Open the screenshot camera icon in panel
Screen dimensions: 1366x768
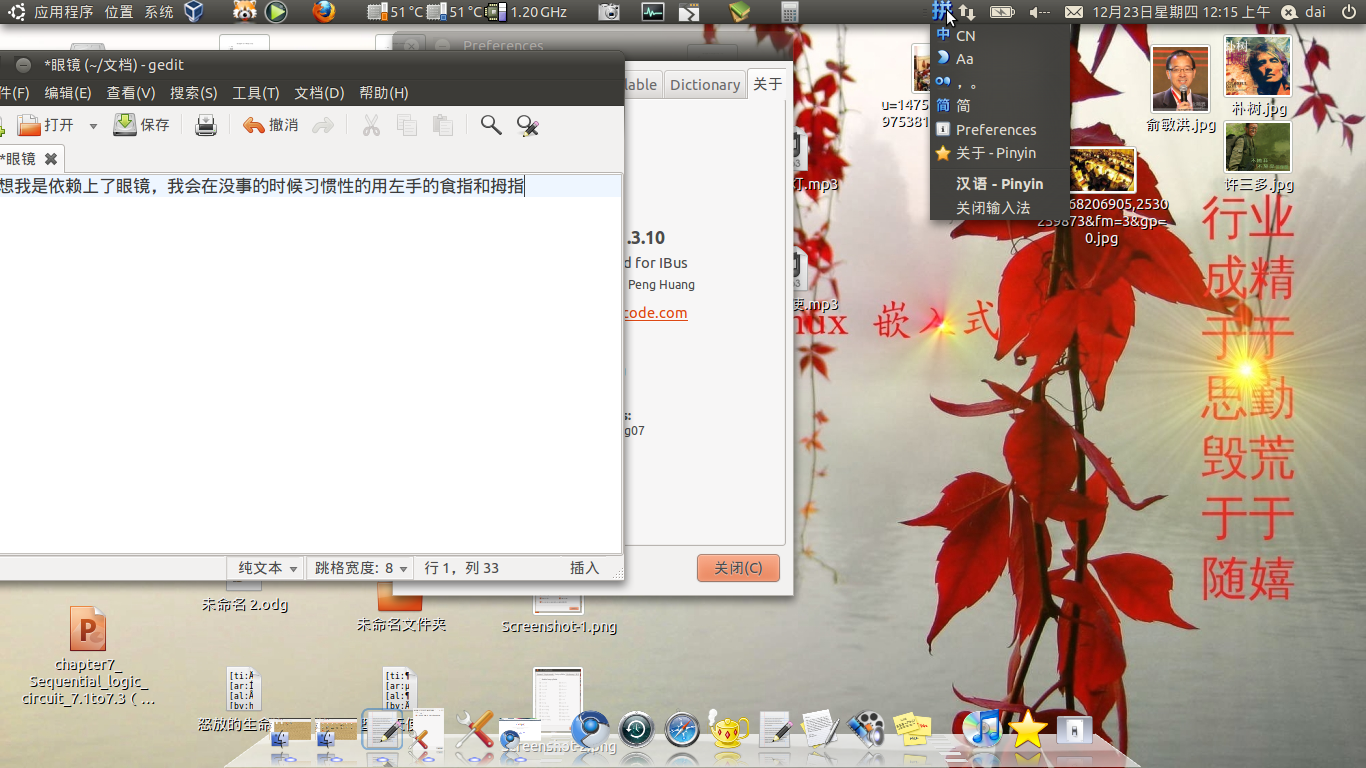pyautogui.click(x=609, y=12)
